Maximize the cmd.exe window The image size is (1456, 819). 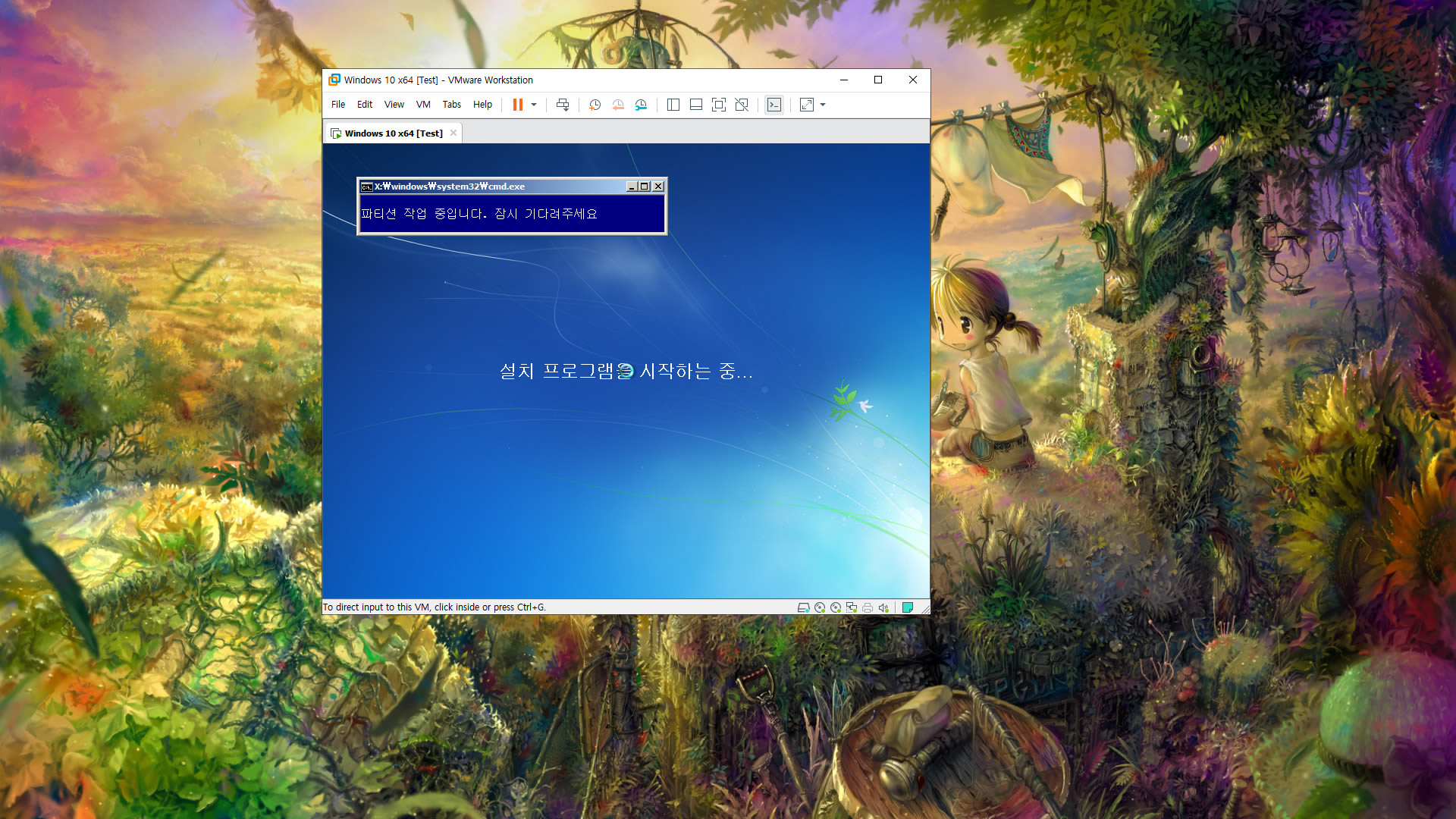[x=645, y=187]
